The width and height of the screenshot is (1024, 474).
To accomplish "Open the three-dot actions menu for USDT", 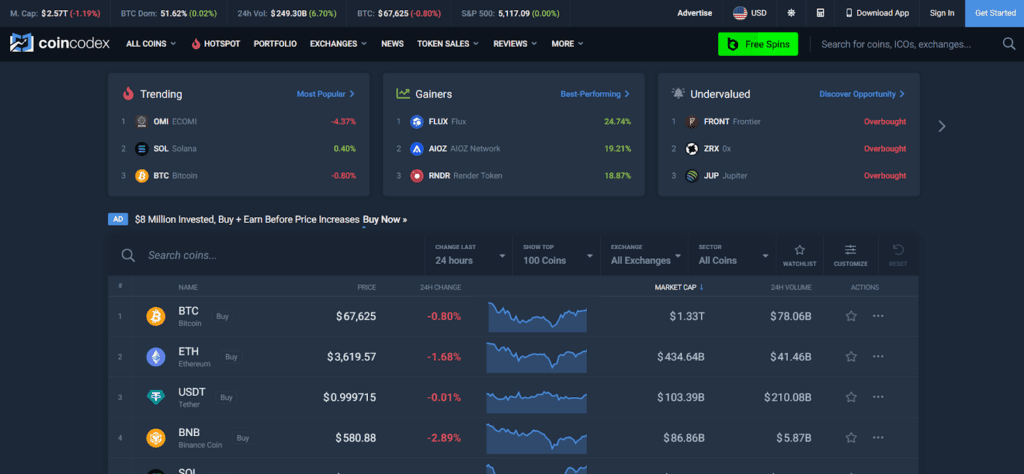I will [878, 397].
